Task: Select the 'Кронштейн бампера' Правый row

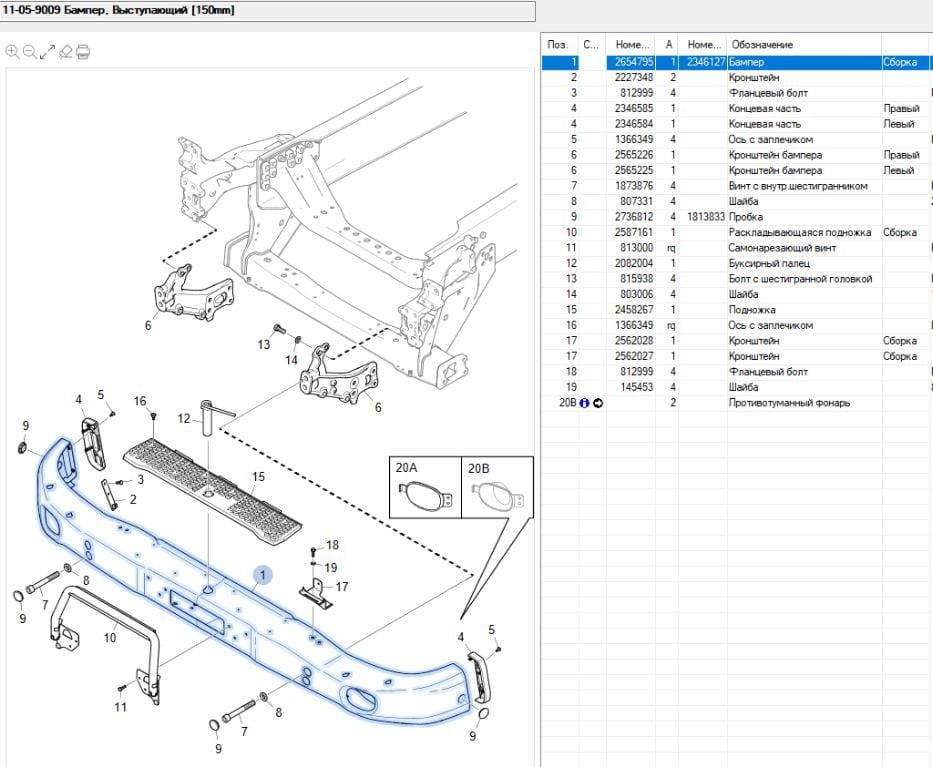Action: point(775,155)
